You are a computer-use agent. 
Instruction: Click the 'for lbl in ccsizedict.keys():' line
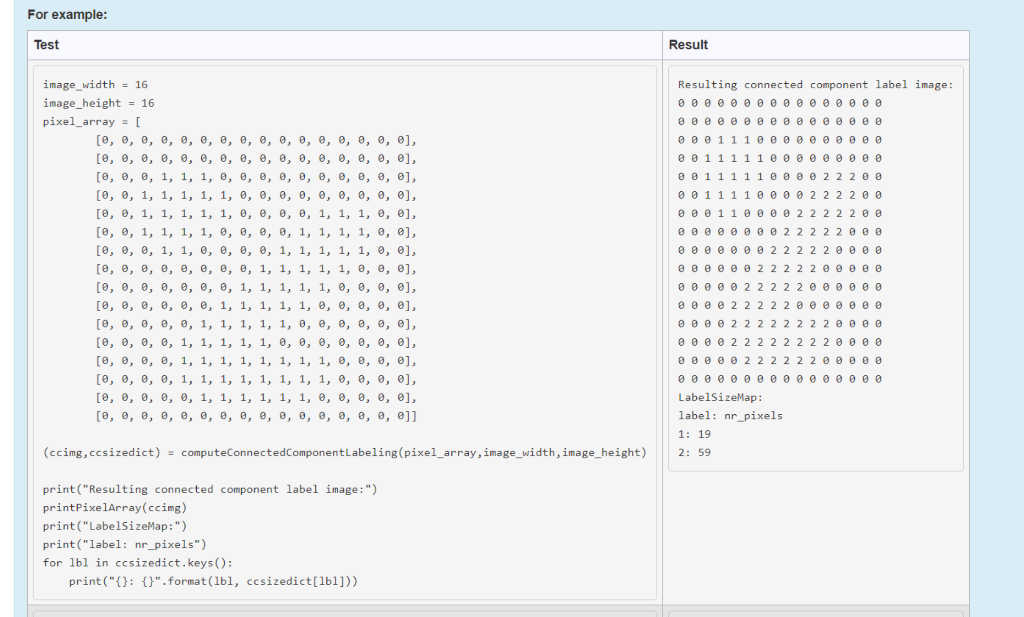point(138,562)
